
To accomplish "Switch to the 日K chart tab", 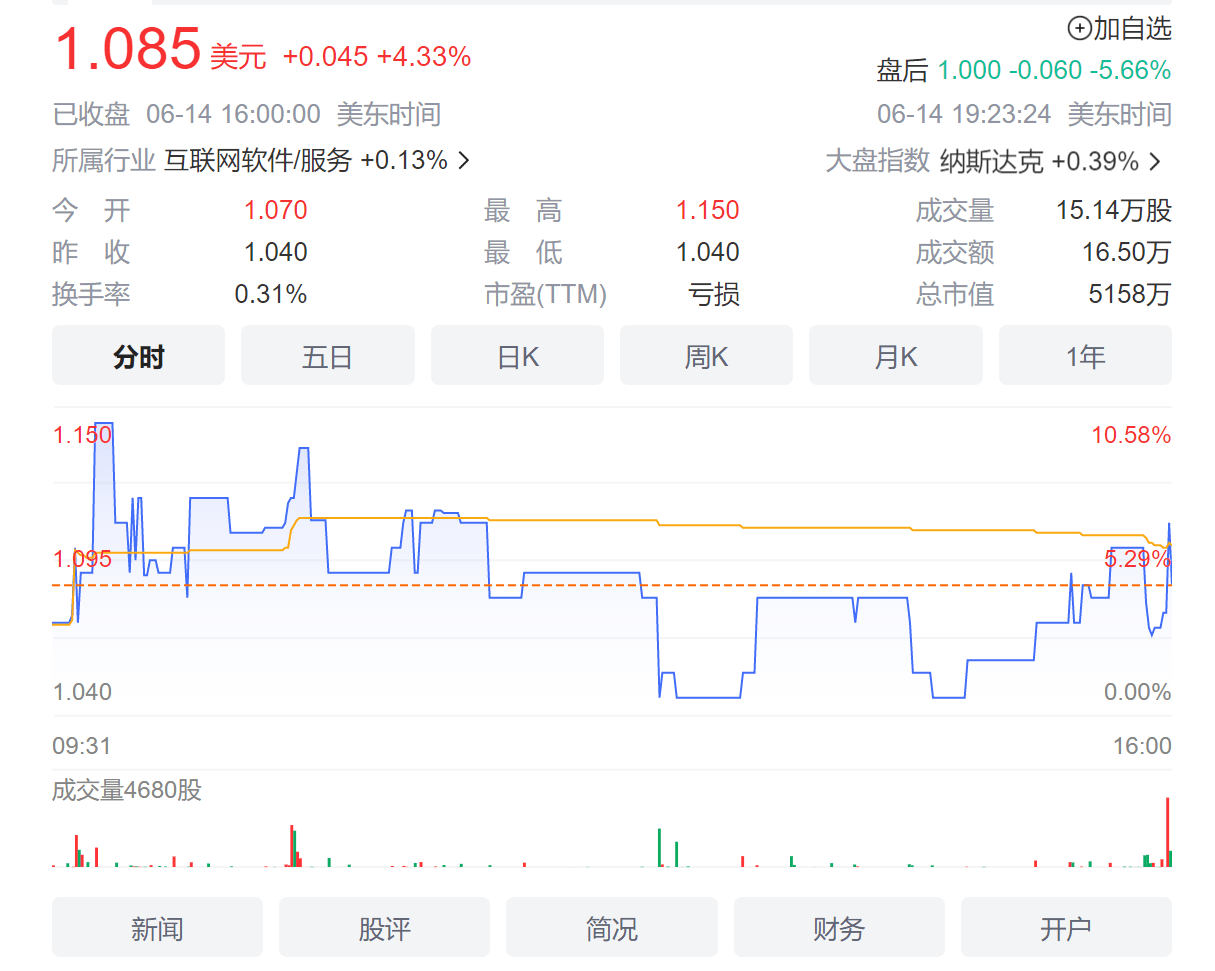I will tap(517, 356).
